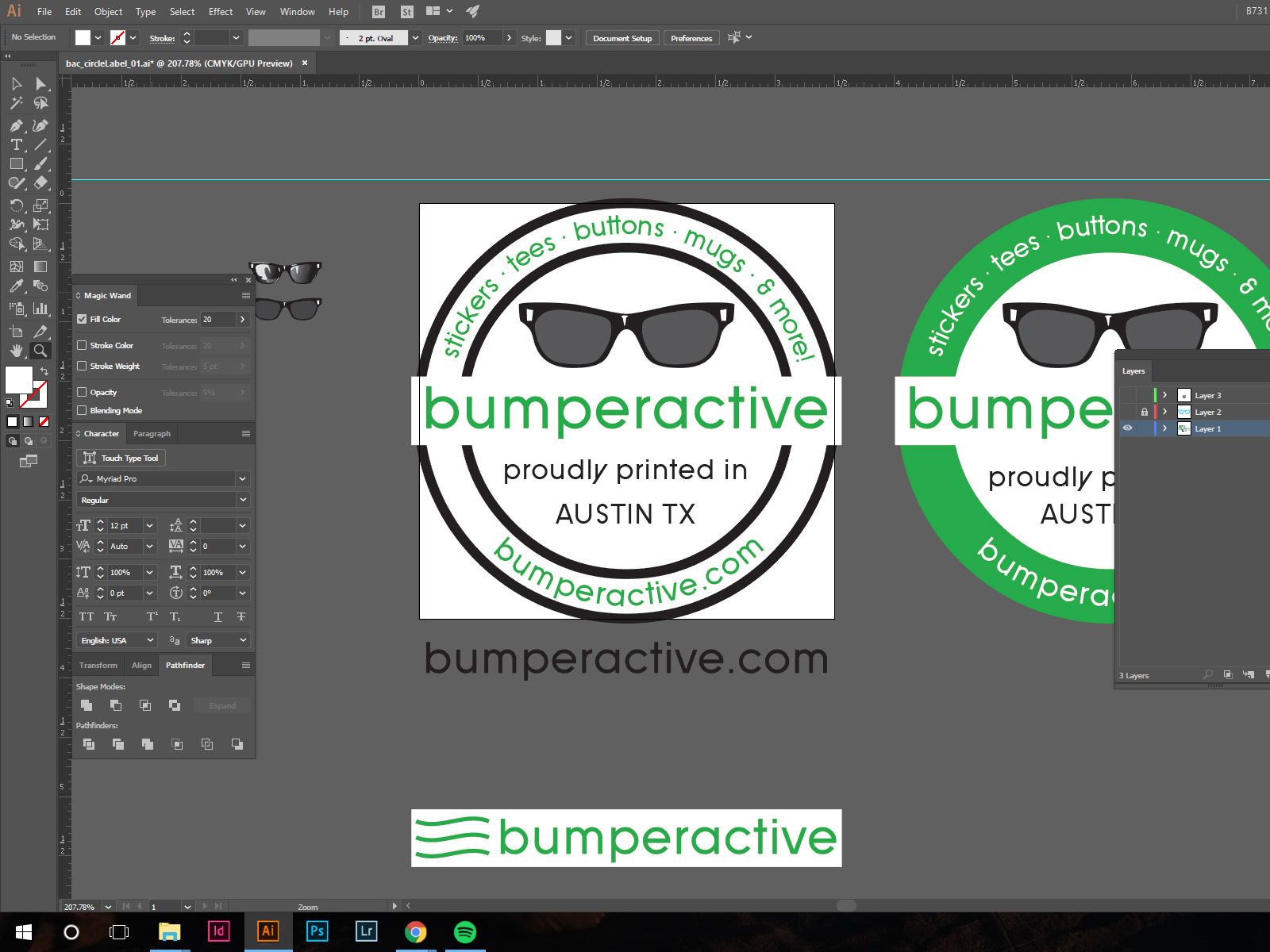Swap fill and stroke colors
This screenshot has height=952, width=1270.
tap(44, 371)
